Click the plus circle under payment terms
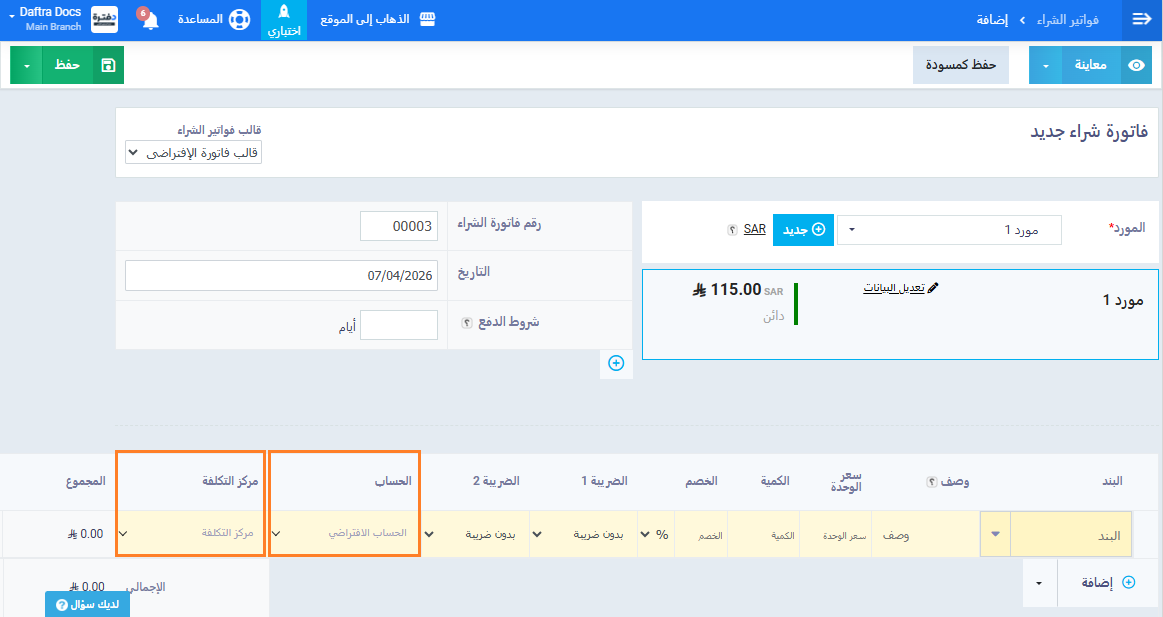The width and height of the screenshot is (1163, 617). pyautogui.click(x=616, y=363)
